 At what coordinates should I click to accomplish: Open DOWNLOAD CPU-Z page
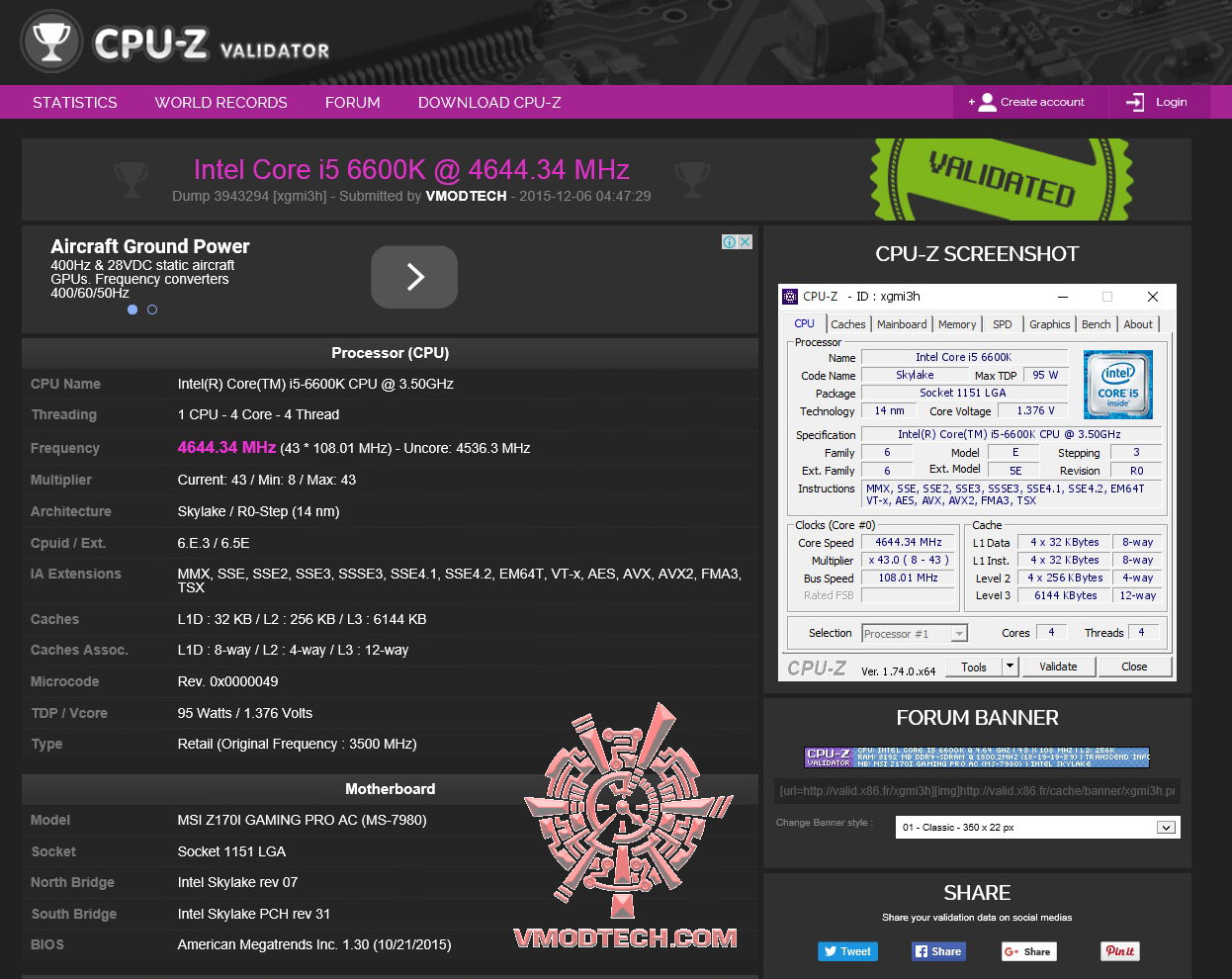[489, 102]
